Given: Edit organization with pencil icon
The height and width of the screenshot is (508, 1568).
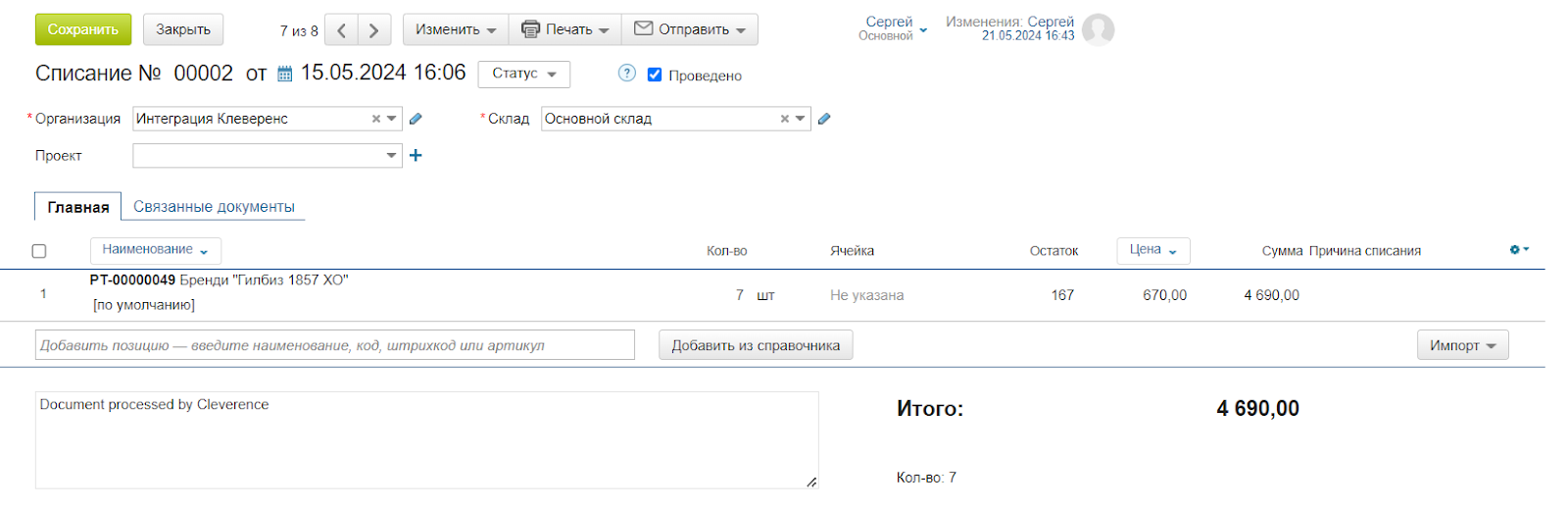Looking at the screenshot, I should coord(416,119).
